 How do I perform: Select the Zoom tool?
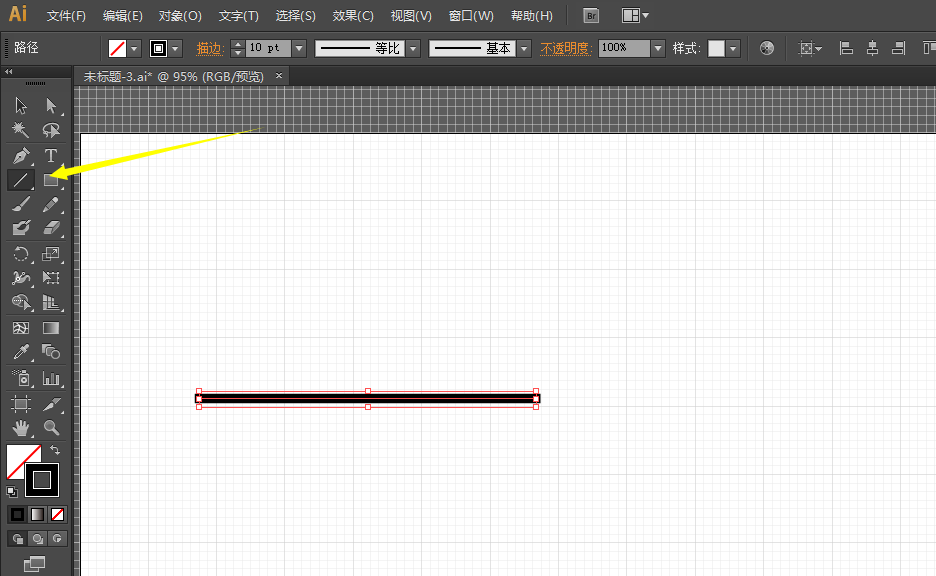coord(51,428)
